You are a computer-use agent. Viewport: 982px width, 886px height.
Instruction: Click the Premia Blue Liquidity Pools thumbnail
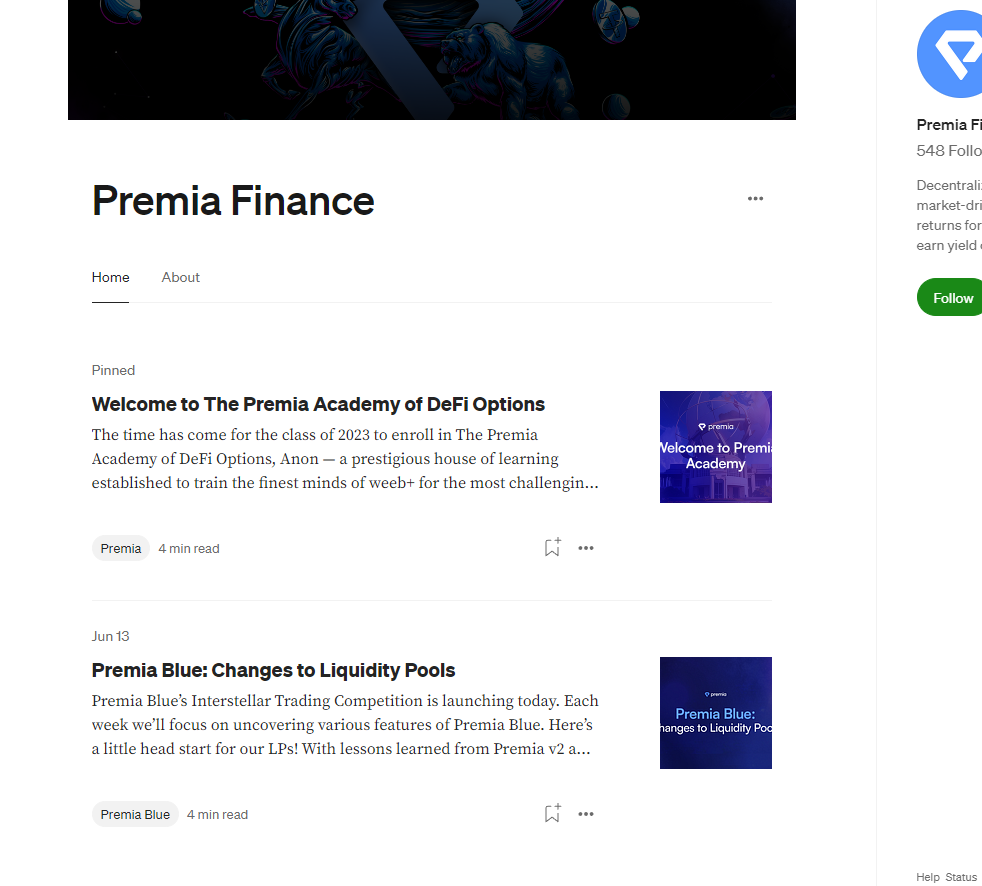coord(716,713)
